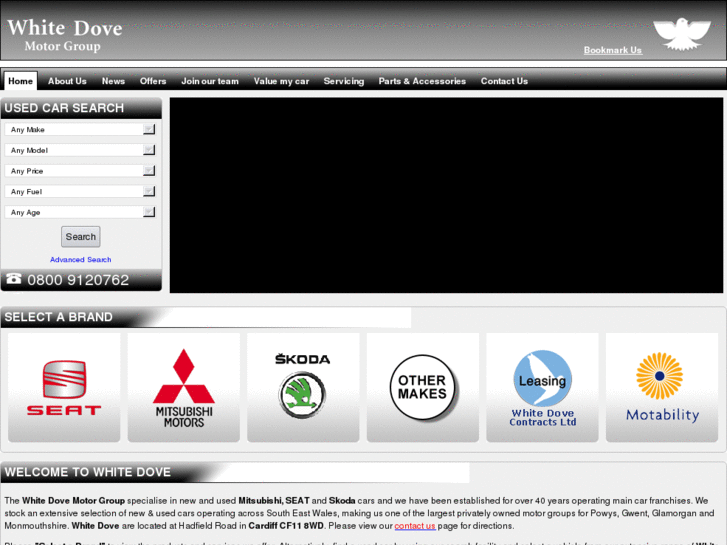Open Parts & Accessories menu item
Viewport: 727px width, 545px height.
coord(422,81)
